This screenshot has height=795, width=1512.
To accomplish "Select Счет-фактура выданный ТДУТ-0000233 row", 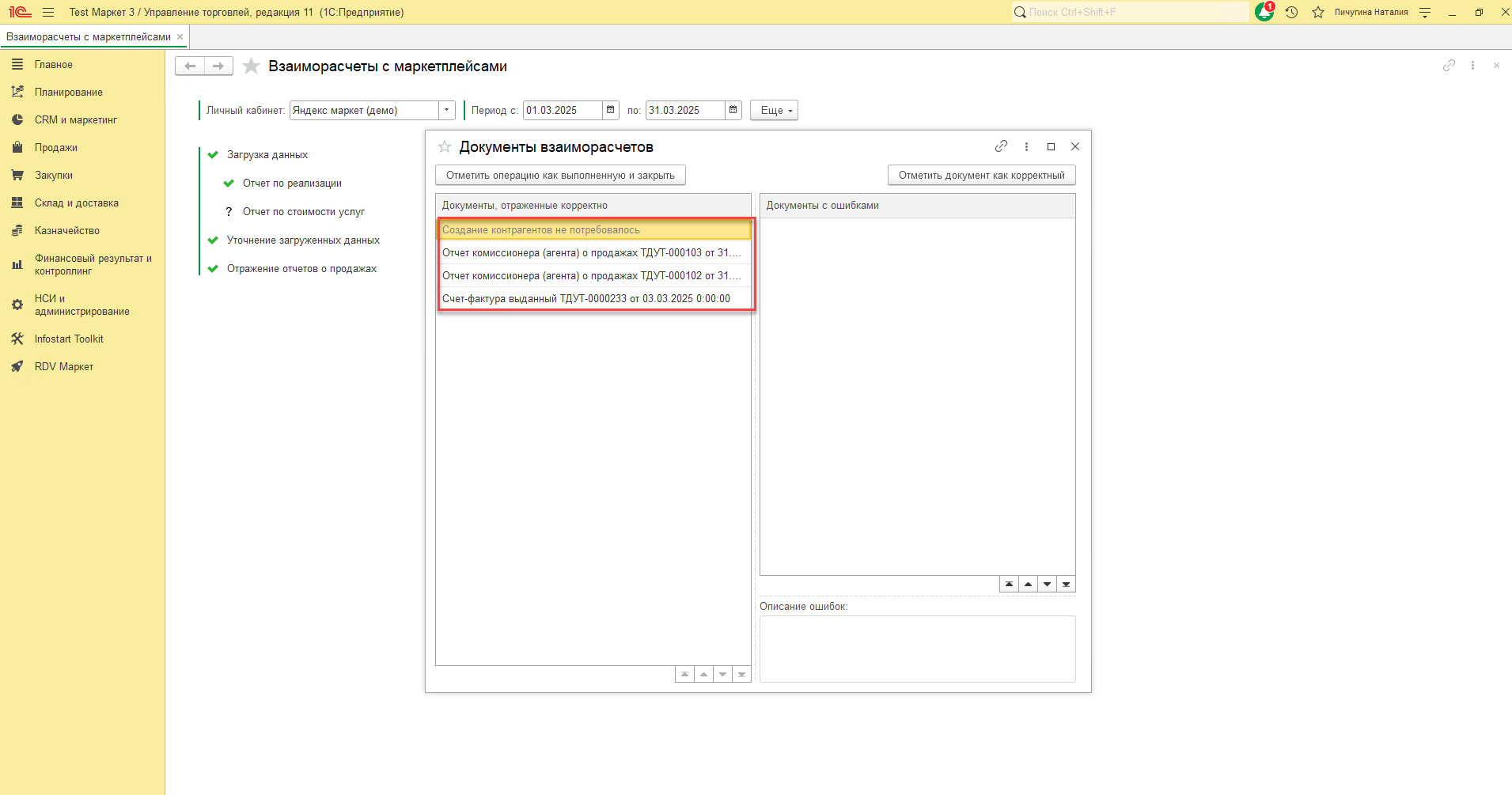I will coord(585,299).
